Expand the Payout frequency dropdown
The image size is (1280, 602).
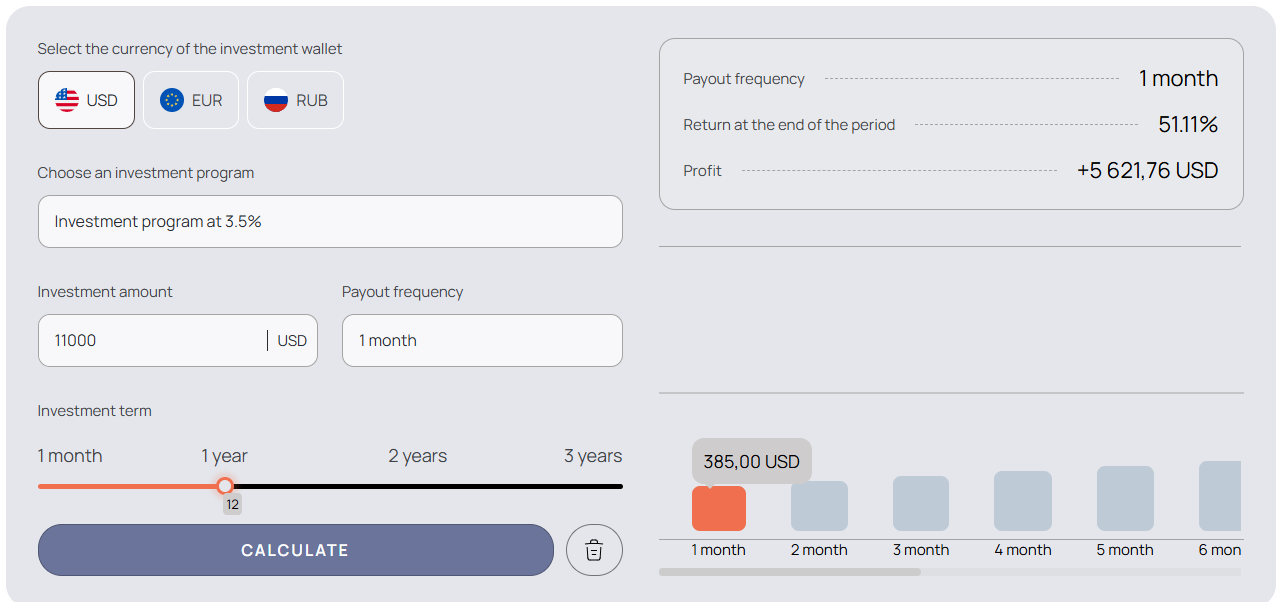pos(482,341)
